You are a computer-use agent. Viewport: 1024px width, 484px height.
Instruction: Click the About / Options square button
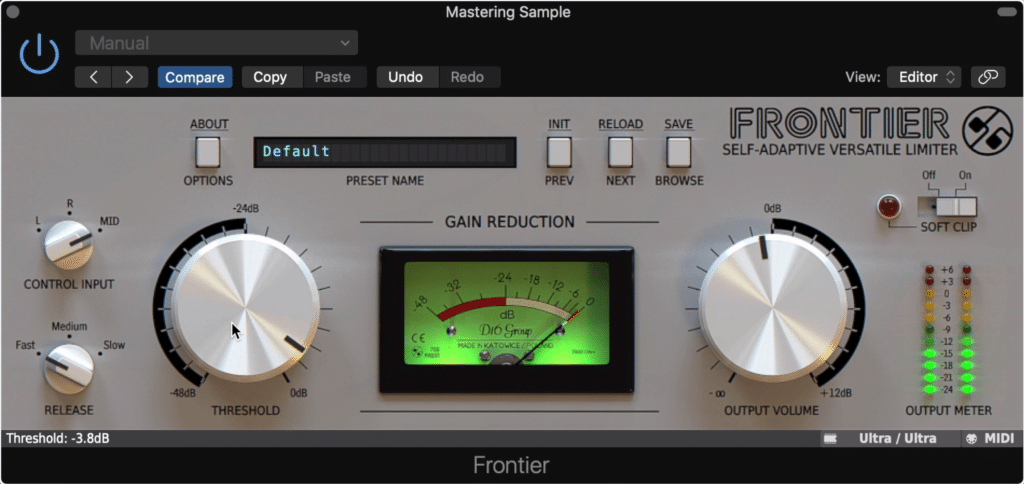(x=208, y=152)
